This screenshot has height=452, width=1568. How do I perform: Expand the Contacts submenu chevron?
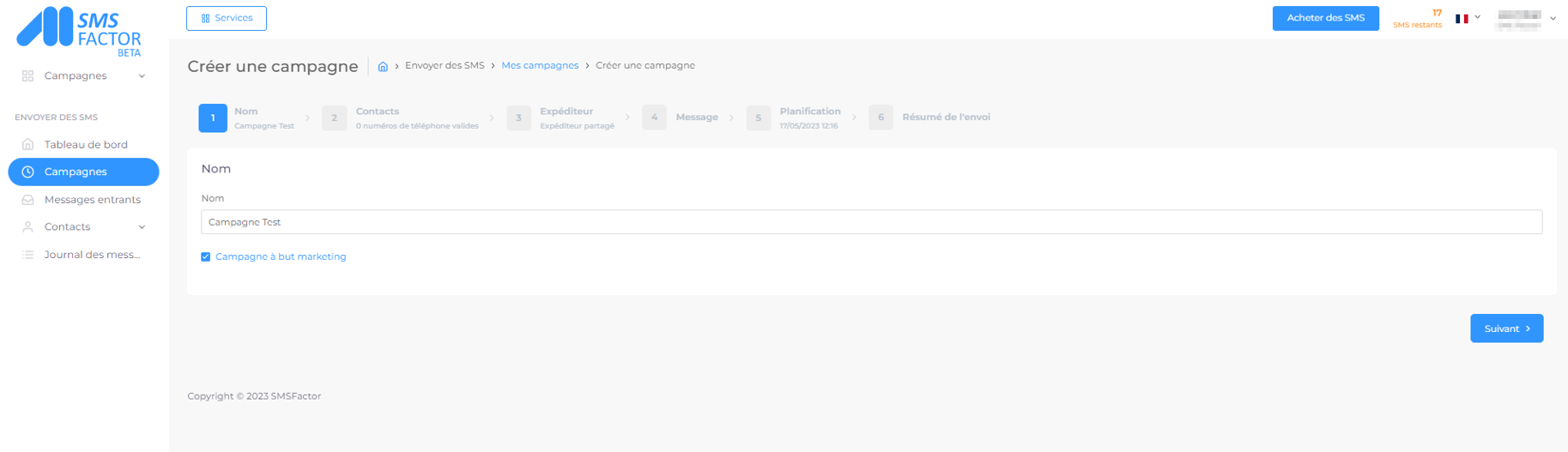click(142, 227)
